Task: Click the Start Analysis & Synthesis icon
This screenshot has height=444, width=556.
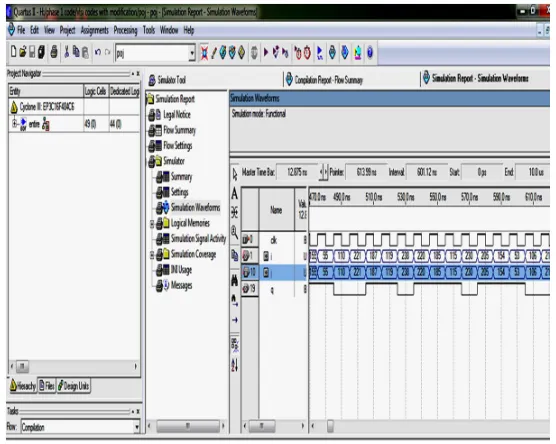Action: 276,53
